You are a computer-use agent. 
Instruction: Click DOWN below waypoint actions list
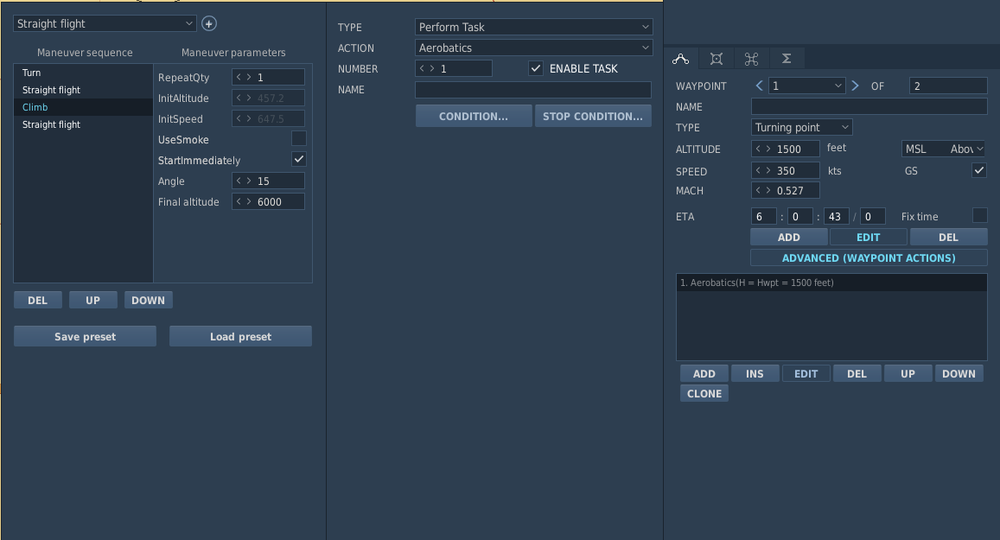click(x=959, y=374)
